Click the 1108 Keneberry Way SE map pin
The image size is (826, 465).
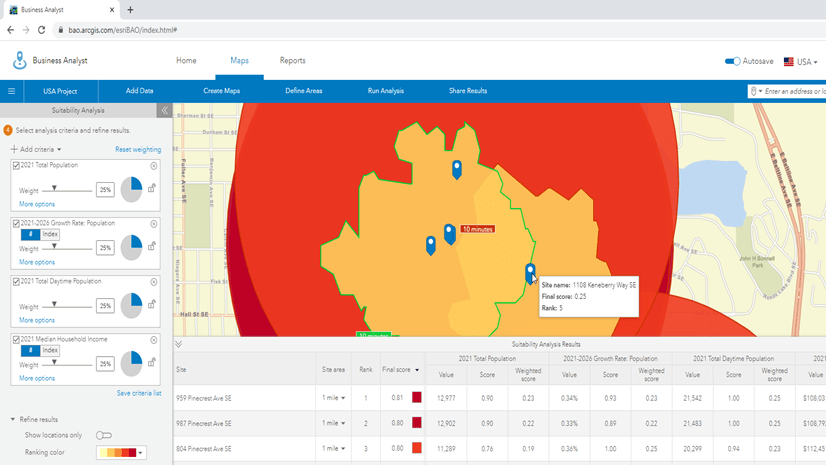(x=530, y=272)
